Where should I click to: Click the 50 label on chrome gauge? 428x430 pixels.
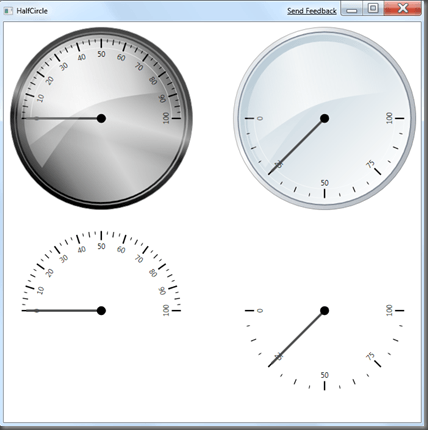(x=101, y=54)
